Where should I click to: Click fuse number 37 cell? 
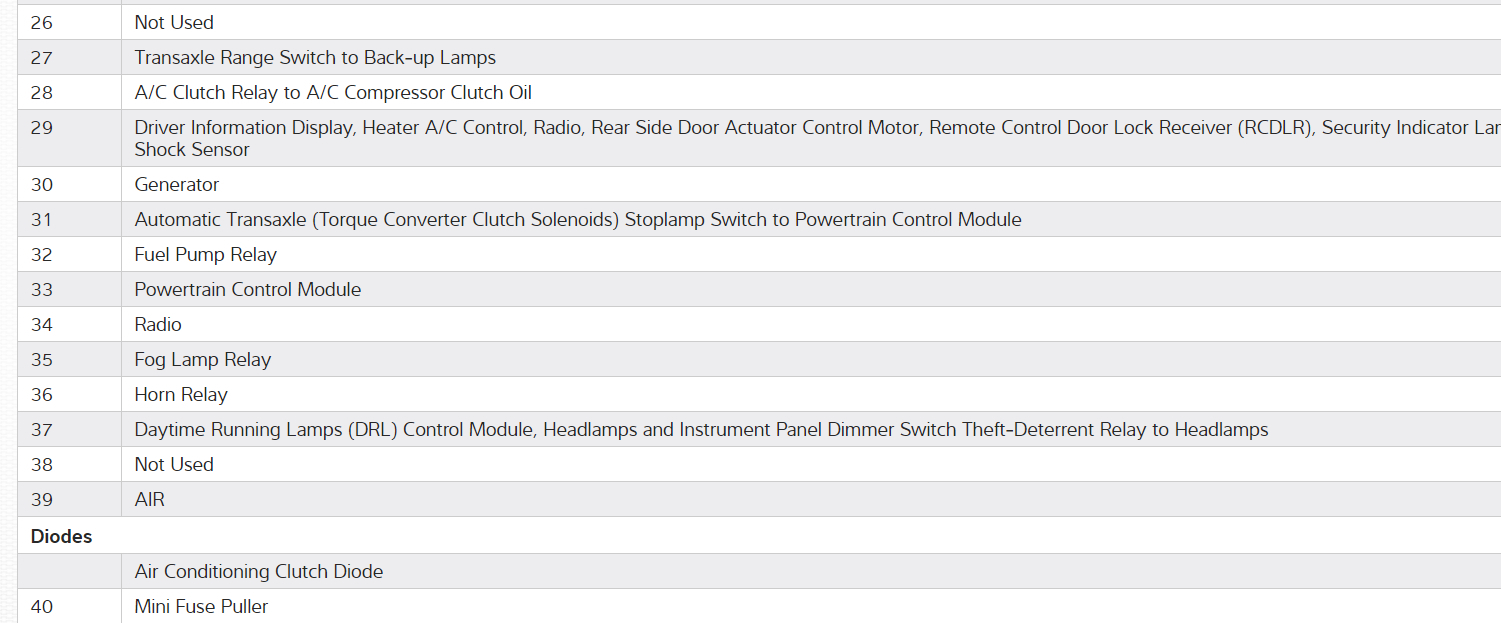pos(42,429)
